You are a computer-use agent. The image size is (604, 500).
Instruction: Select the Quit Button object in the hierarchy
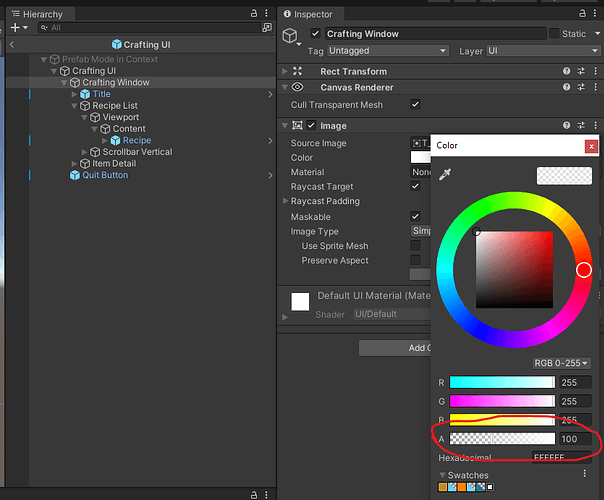104,175
